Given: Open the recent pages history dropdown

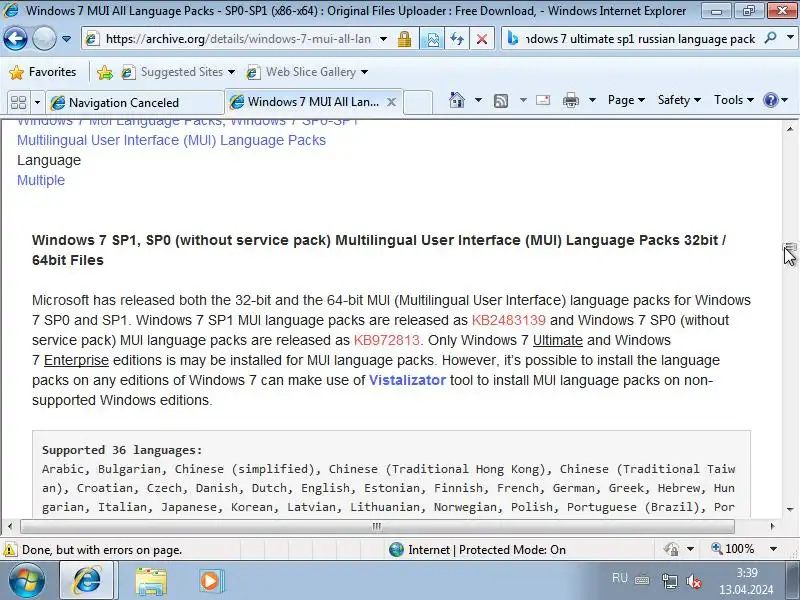Looking at the screenshot, I should (66, 39).
